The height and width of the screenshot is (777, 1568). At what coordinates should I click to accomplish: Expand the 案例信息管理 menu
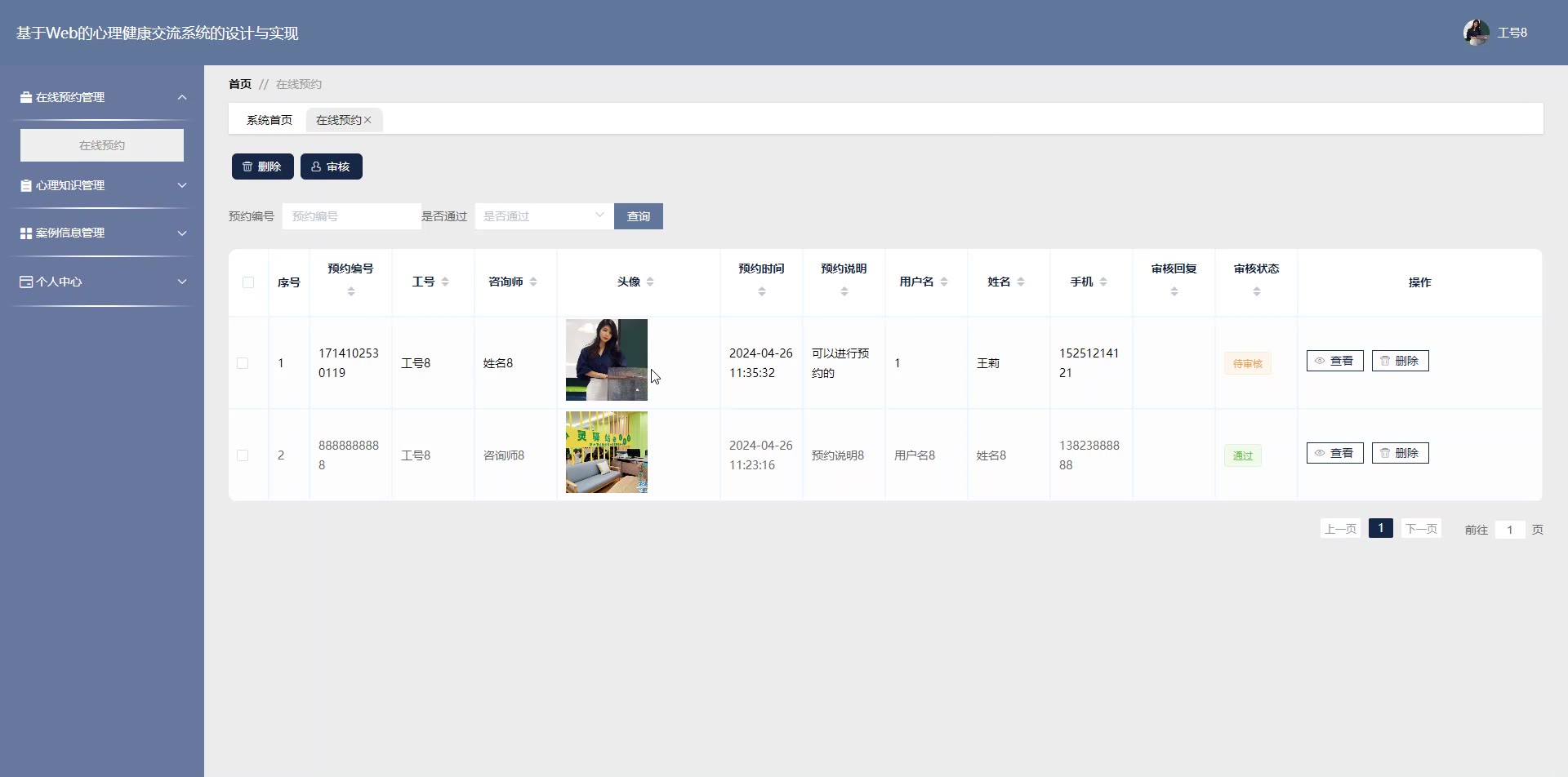[x=182, y=233]
